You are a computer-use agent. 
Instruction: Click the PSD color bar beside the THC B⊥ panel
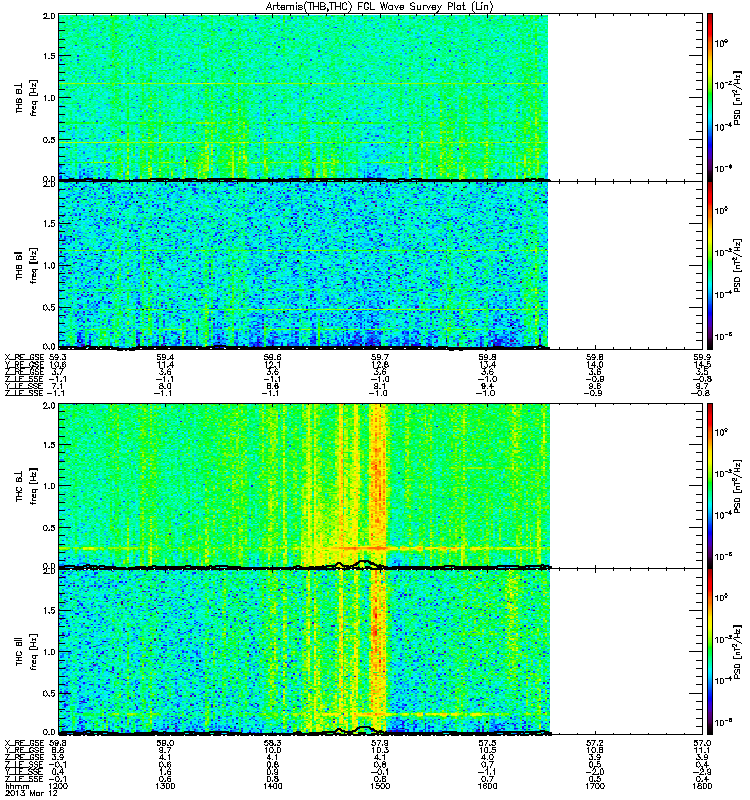pyautogui.click(x=709, y=485)
